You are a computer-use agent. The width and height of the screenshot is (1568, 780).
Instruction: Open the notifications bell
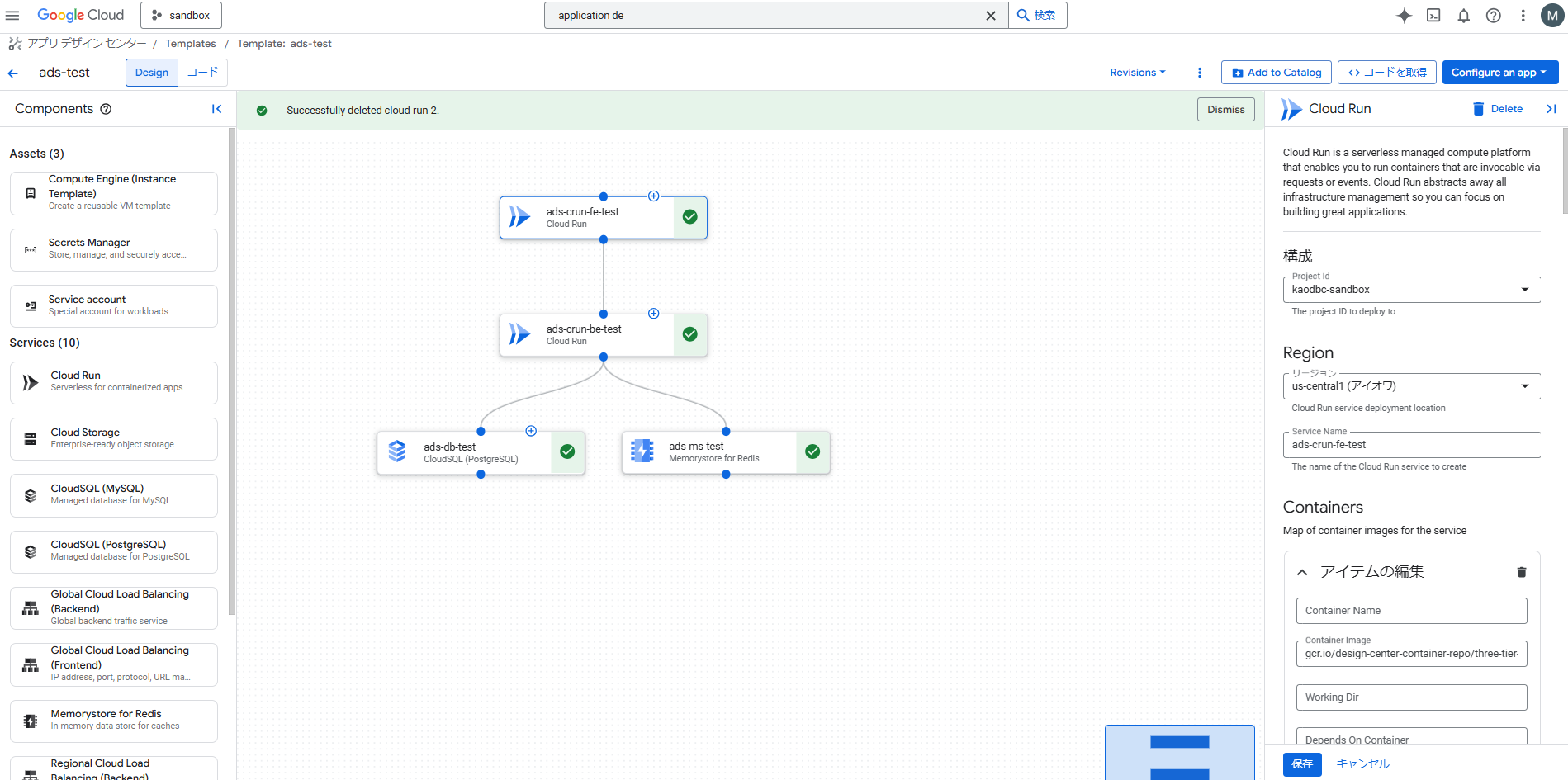point(1463,16)
